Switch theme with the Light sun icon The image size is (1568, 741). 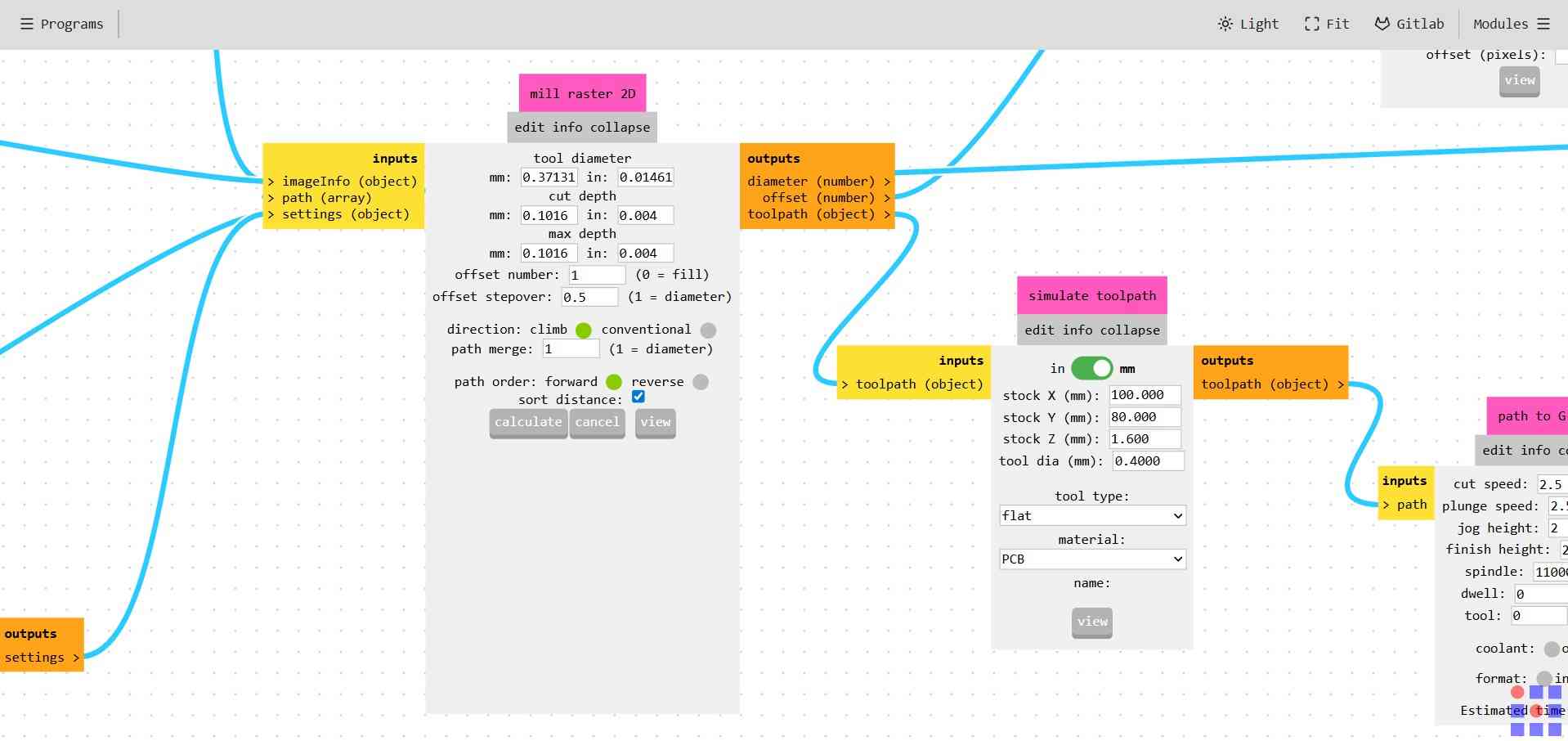[1248, 24]
